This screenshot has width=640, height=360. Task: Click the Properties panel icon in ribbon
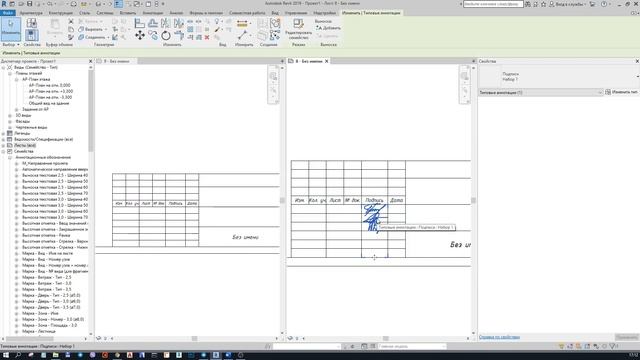32,35
